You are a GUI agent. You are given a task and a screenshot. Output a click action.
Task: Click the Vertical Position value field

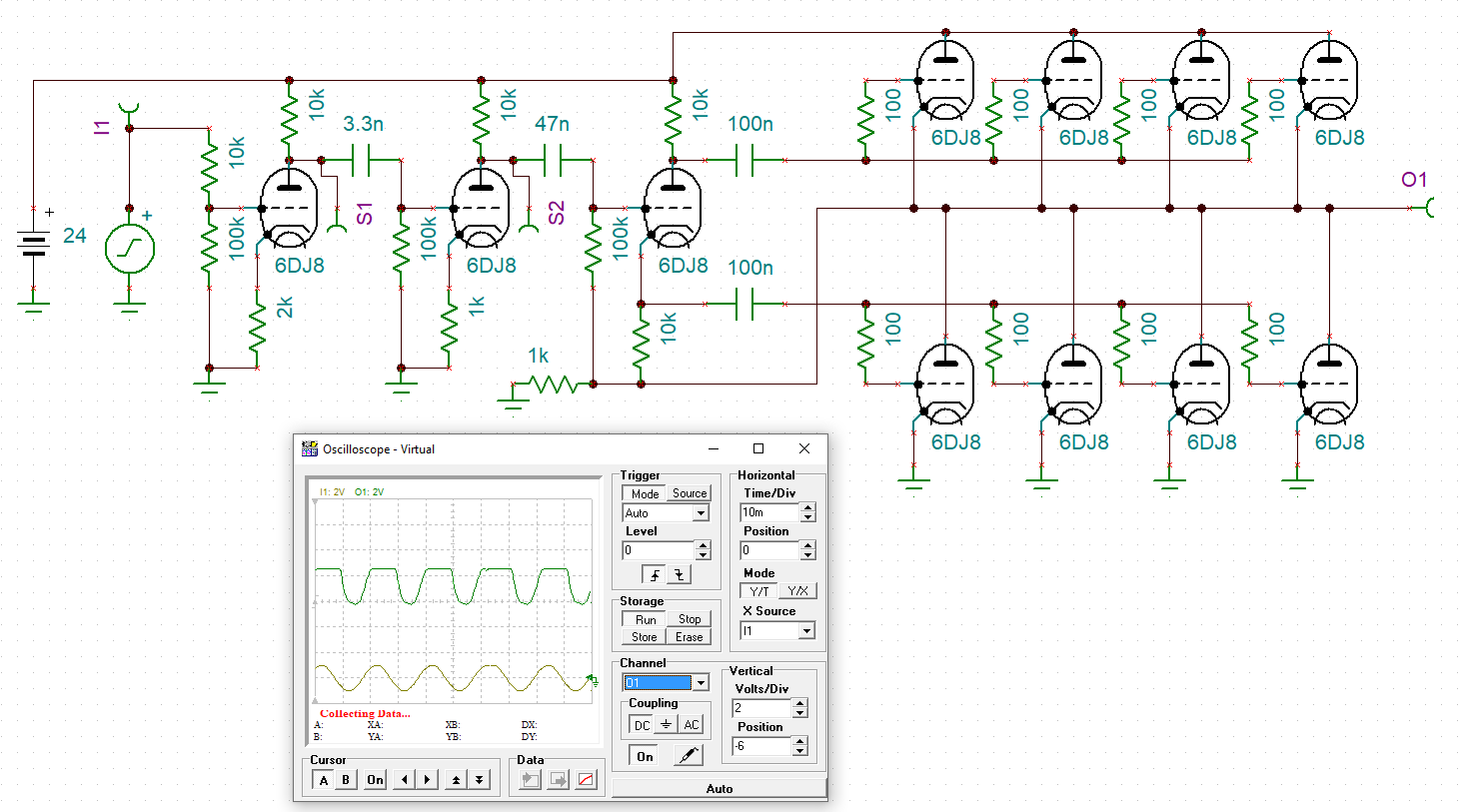click(x=762, y=746)
